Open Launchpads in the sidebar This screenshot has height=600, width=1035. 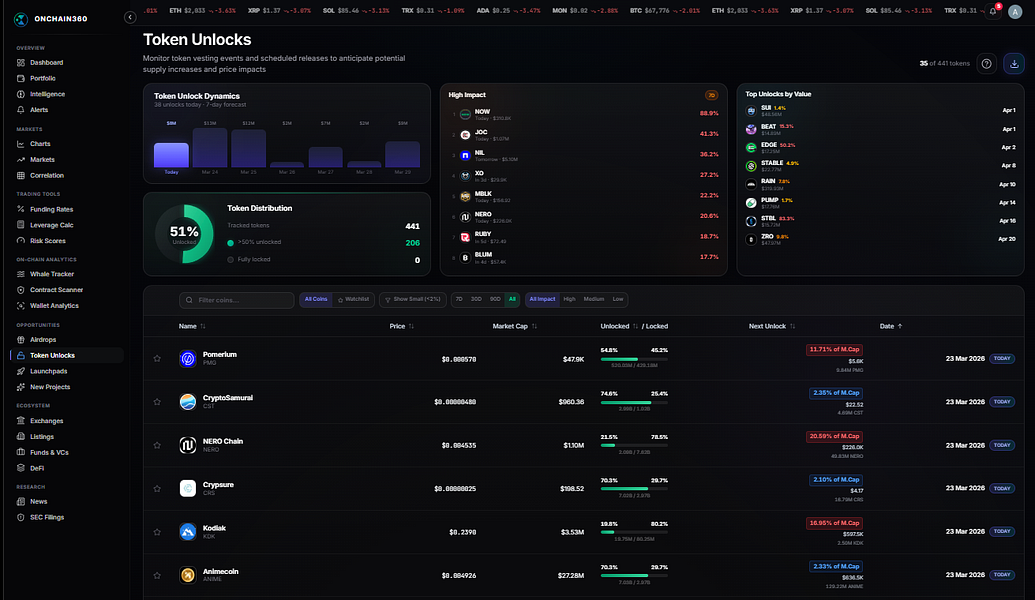[x=67, y=371]
